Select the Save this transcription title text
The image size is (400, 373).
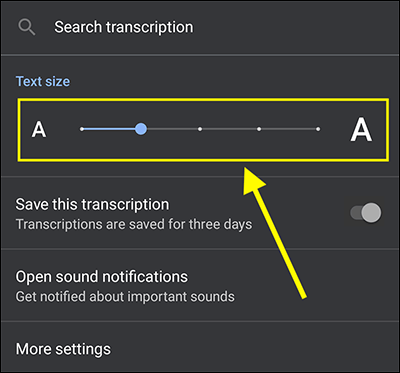tap(92, 204)
